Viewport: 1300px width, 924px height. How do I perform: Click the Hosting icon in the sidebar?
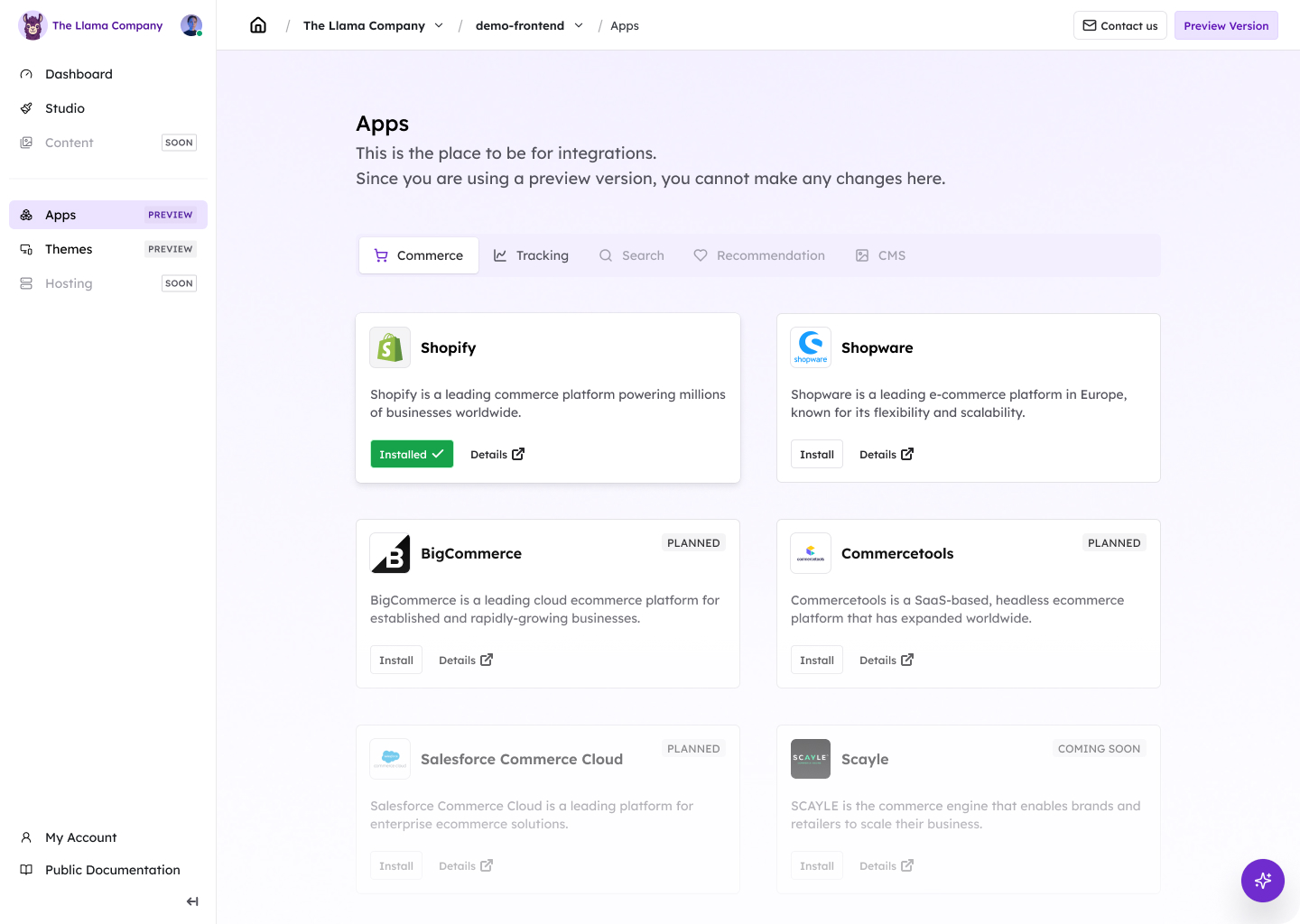click(26, 282)
